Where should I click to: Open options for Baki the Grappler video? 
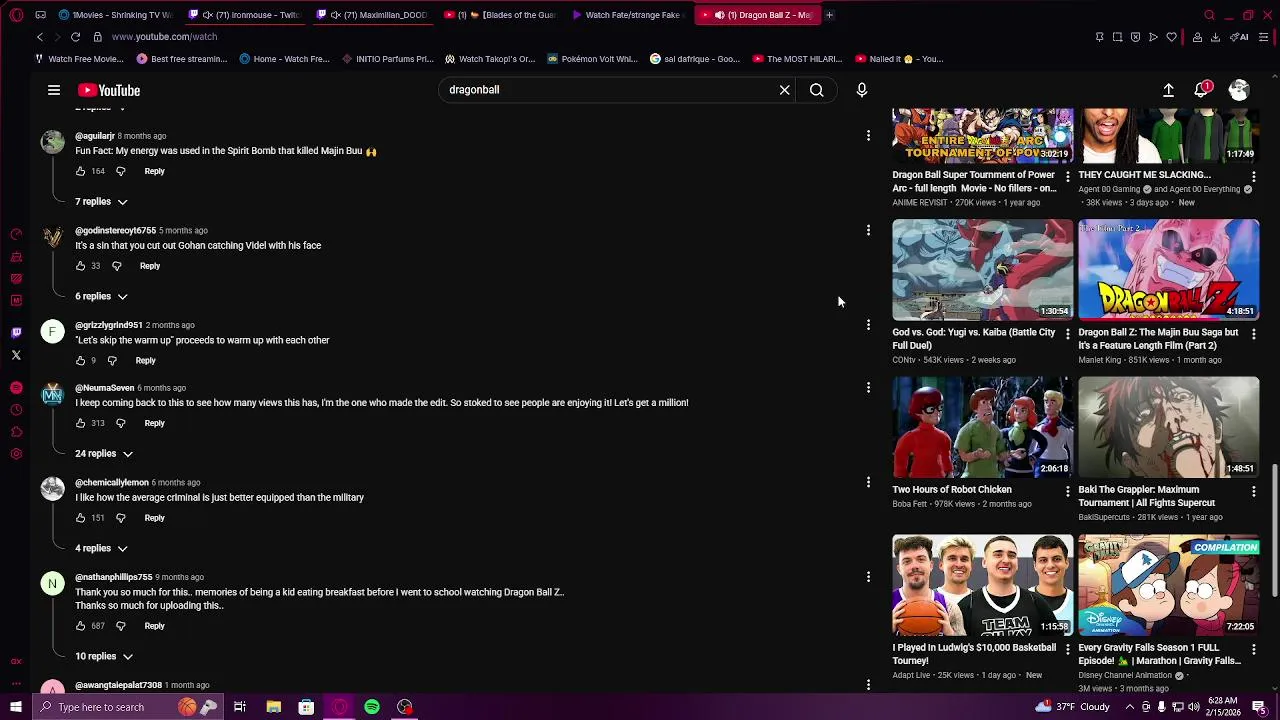tap(1254, 491)
